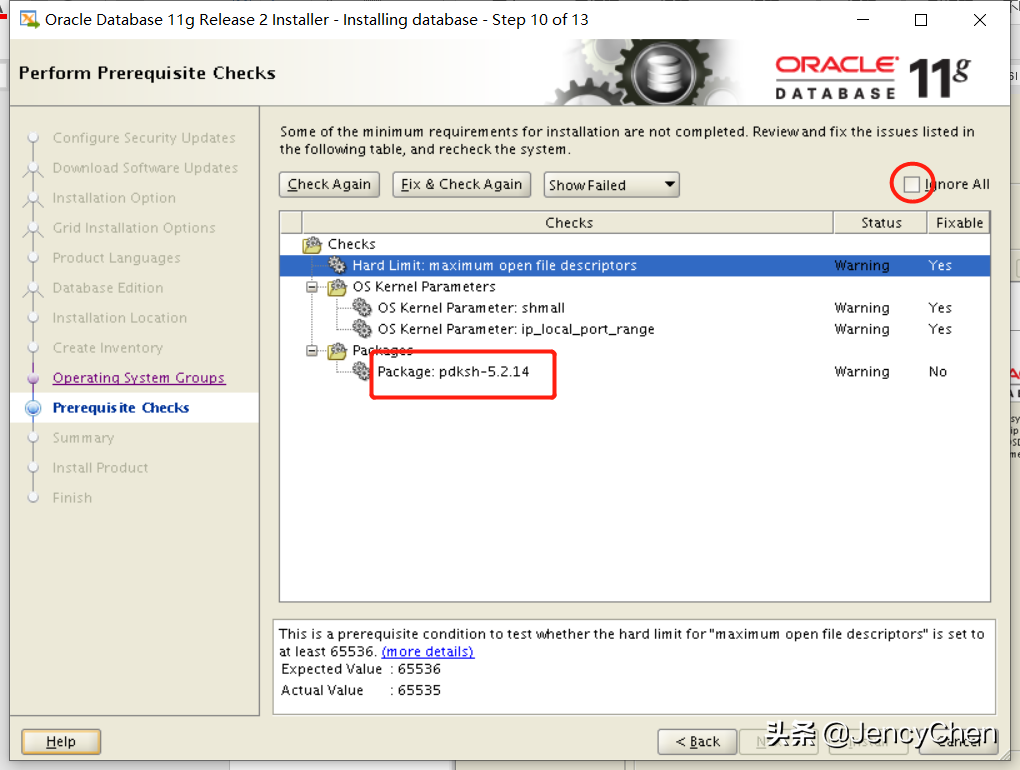The width and height of the screenshot is (1020, 770).
Task: Click the Status column header
Action: pyautogui.click(x=881, y=223)
